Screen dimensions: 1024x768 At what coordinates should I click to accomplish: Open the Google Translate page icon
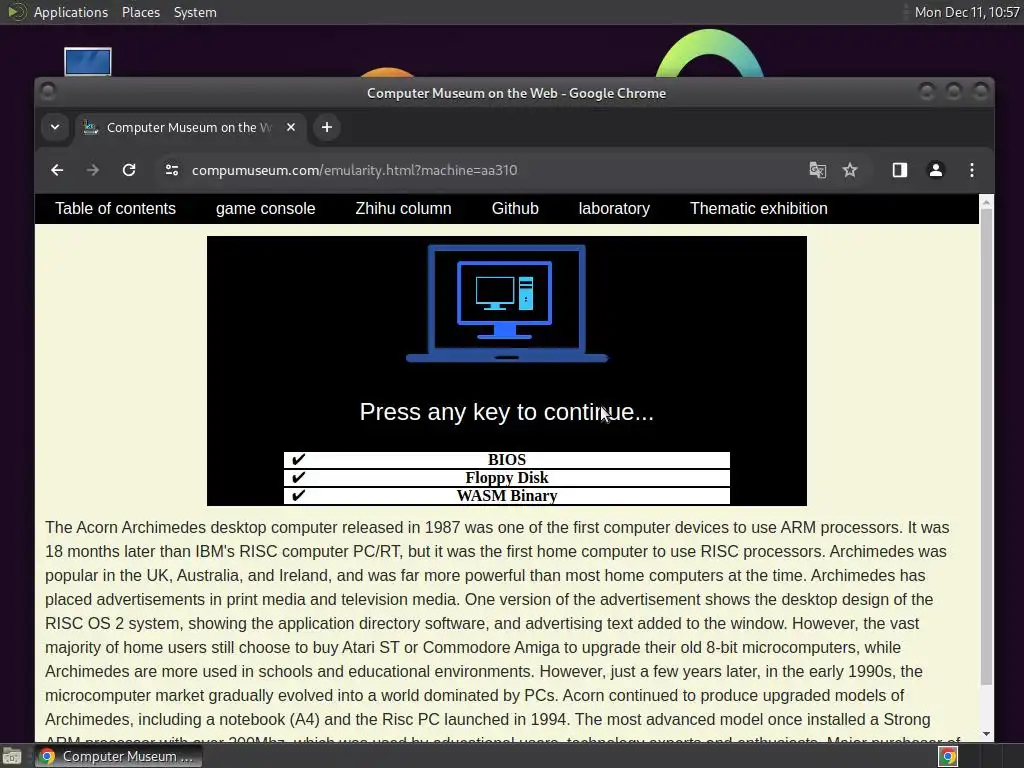[817, 170]
